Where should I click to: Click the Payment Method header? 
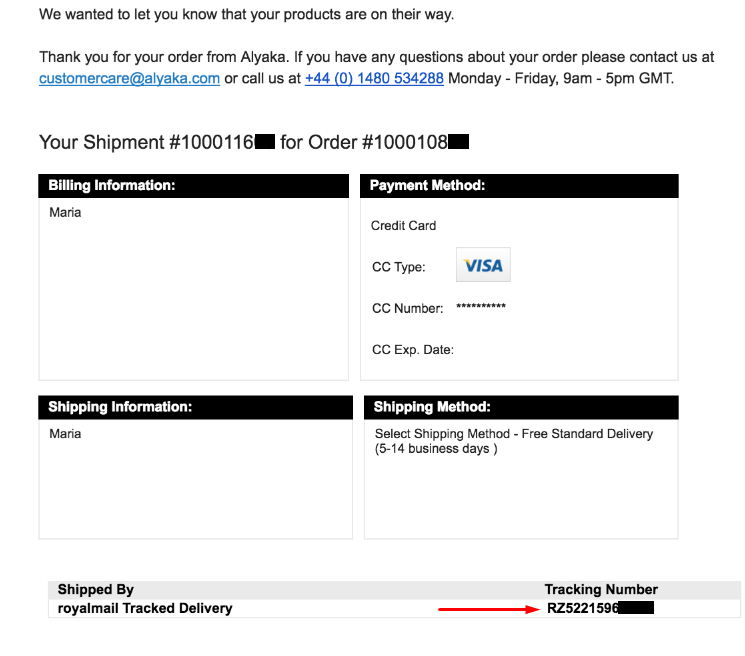click(519, 186)
